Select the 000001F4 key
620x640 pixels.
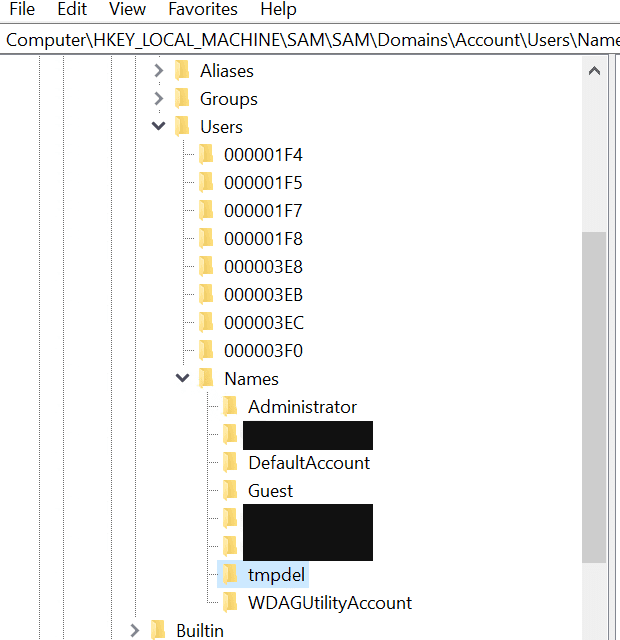click(263, 155)
